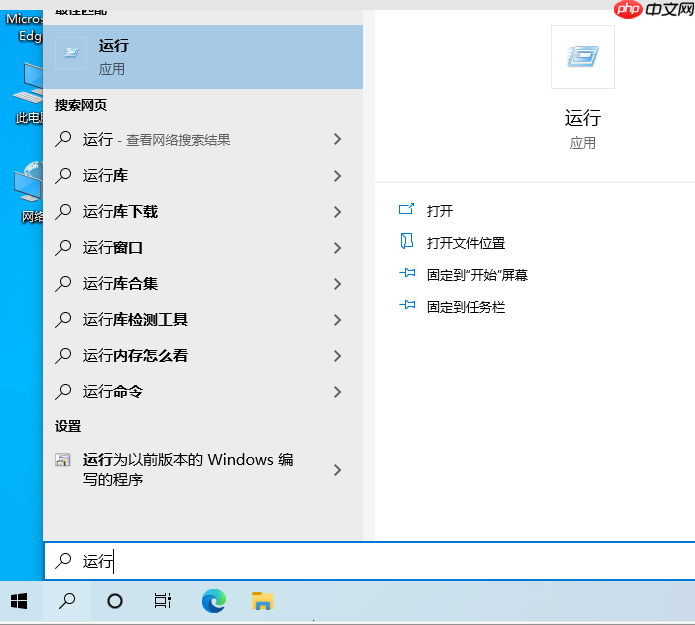Select web suggestion 运行库下载
The height and width of the screenshot is (625, 695).
pyautogui.click(x=203, y=211)
